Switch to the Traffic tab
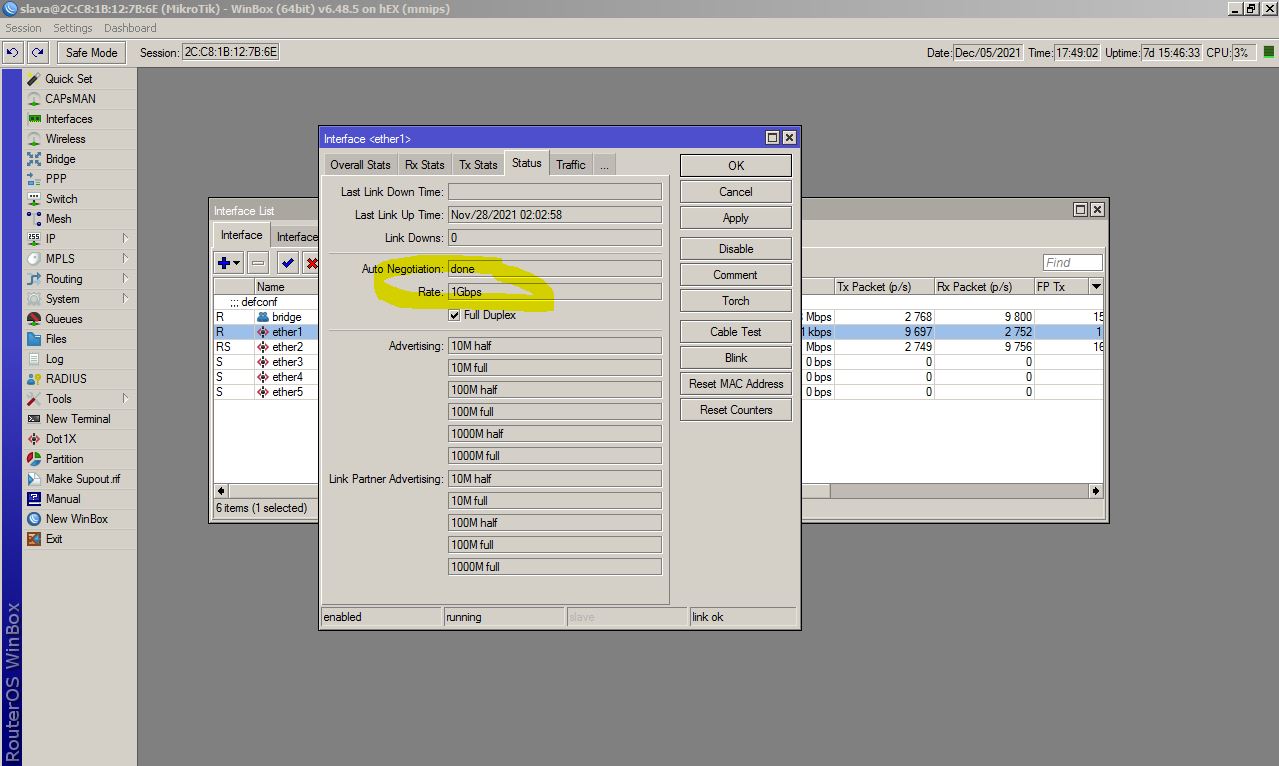Viewport: 1279px width, 766px height. pyautogui.click(x=570, y=165)
